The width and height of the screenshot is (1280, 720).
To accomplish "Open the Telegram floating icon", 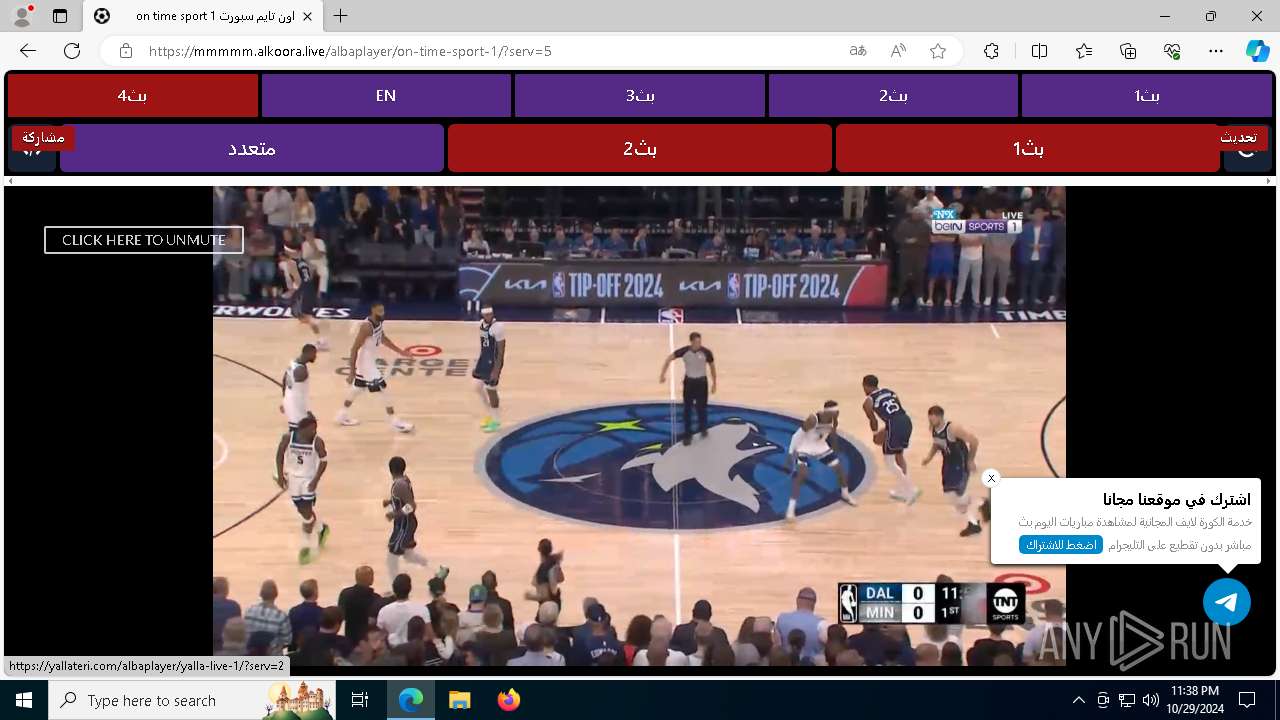I will [1227, 602].
